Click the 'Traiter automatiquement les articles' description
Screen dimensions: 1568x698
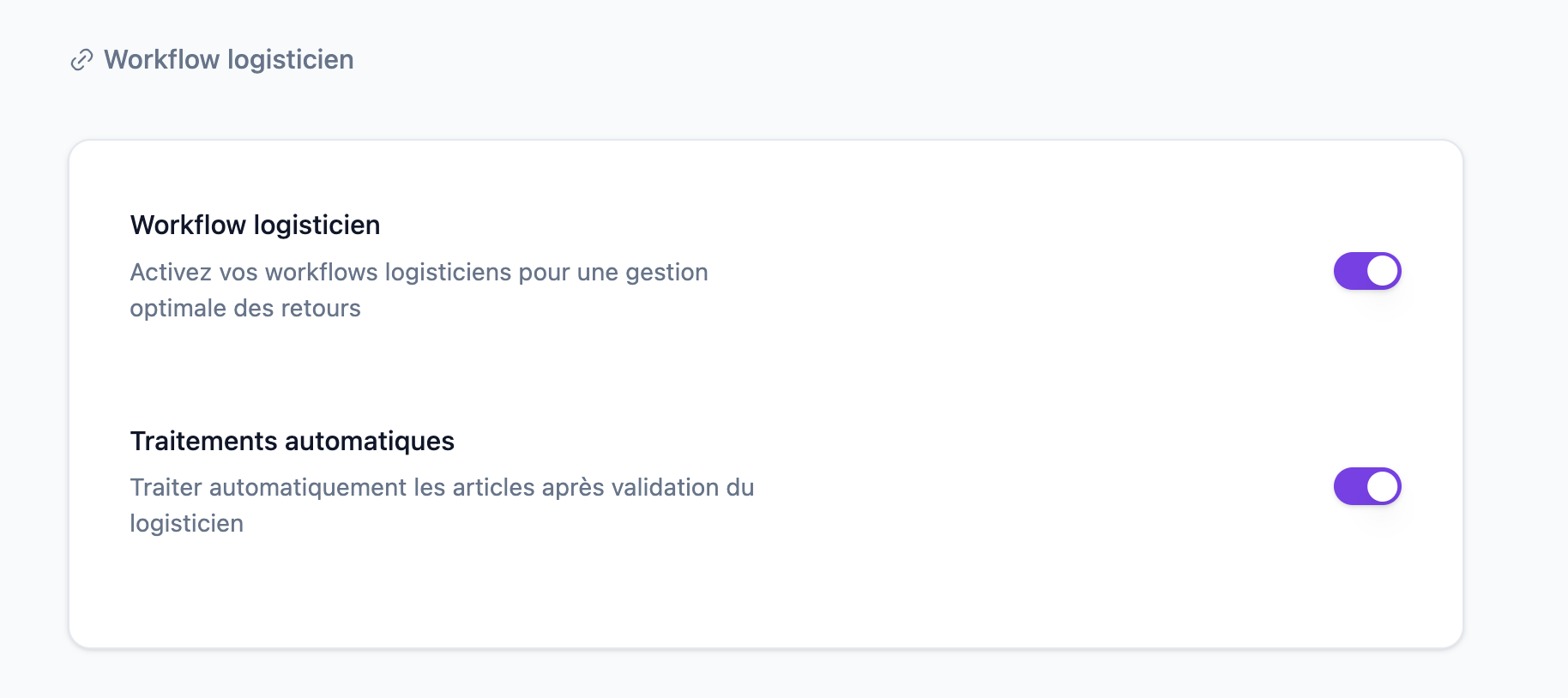tap(442, 505)
